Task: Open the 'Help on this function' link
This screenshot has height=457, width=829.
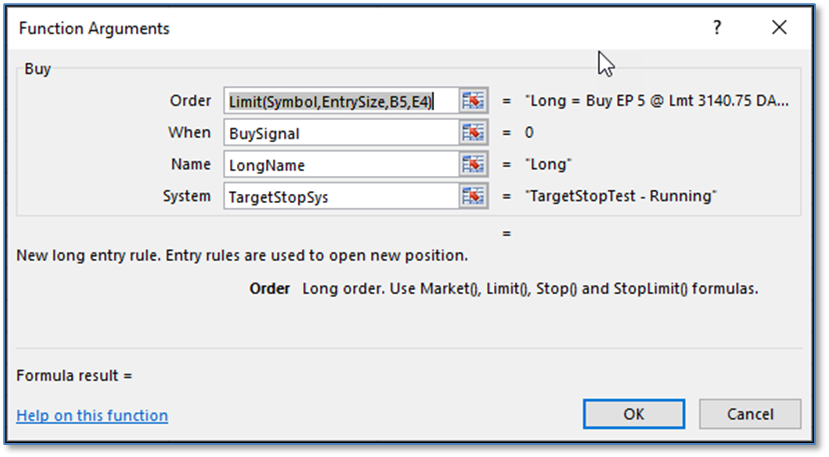Action: pyautogui.click(x=92, y=415)
